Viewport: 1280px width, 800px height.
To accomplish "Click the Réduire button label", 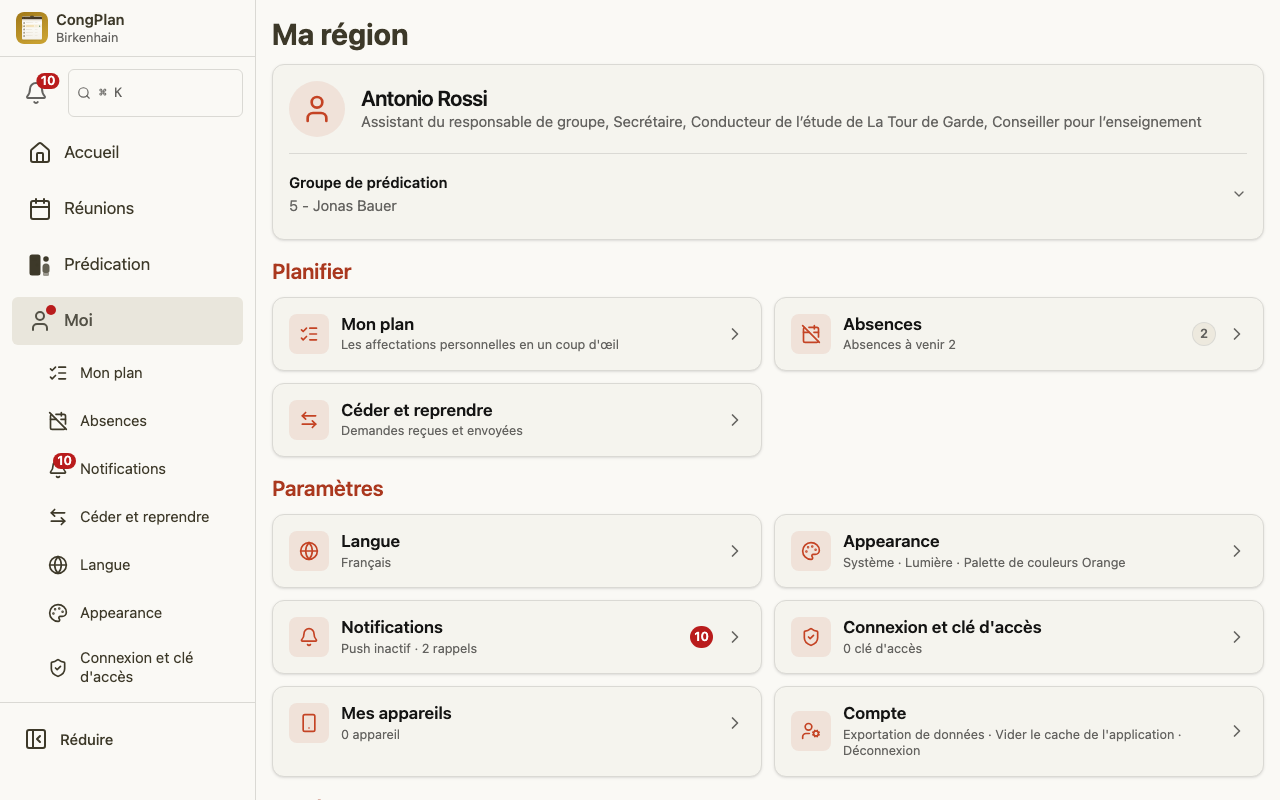I will click(x=86, y=740).
